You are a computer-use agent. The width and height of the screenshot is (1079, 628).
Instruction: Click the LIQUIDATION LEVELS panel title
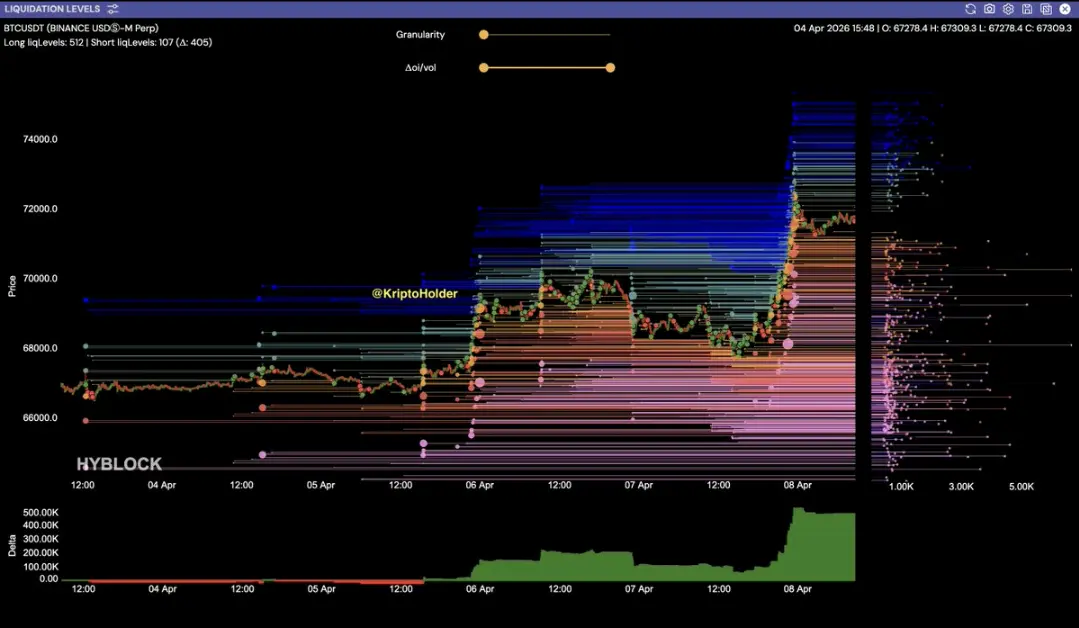[x=52, y=9]
